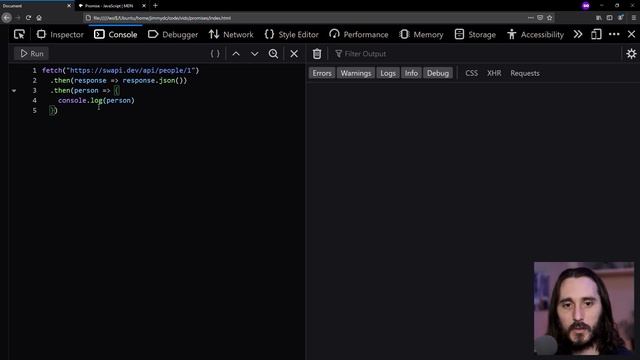Image resolution: width=640 pixels, height=360 pixels.
Task: Go to next expression in history
Action: tap(254, 53)
